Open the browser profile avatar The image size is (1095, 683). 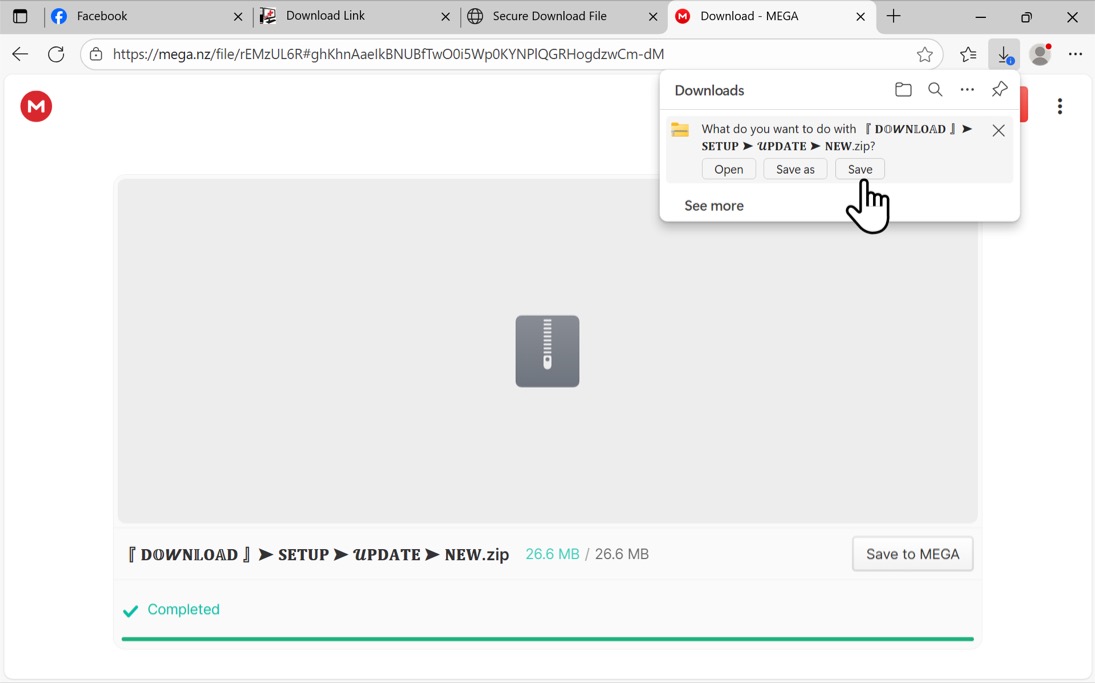coord(1041,54)
